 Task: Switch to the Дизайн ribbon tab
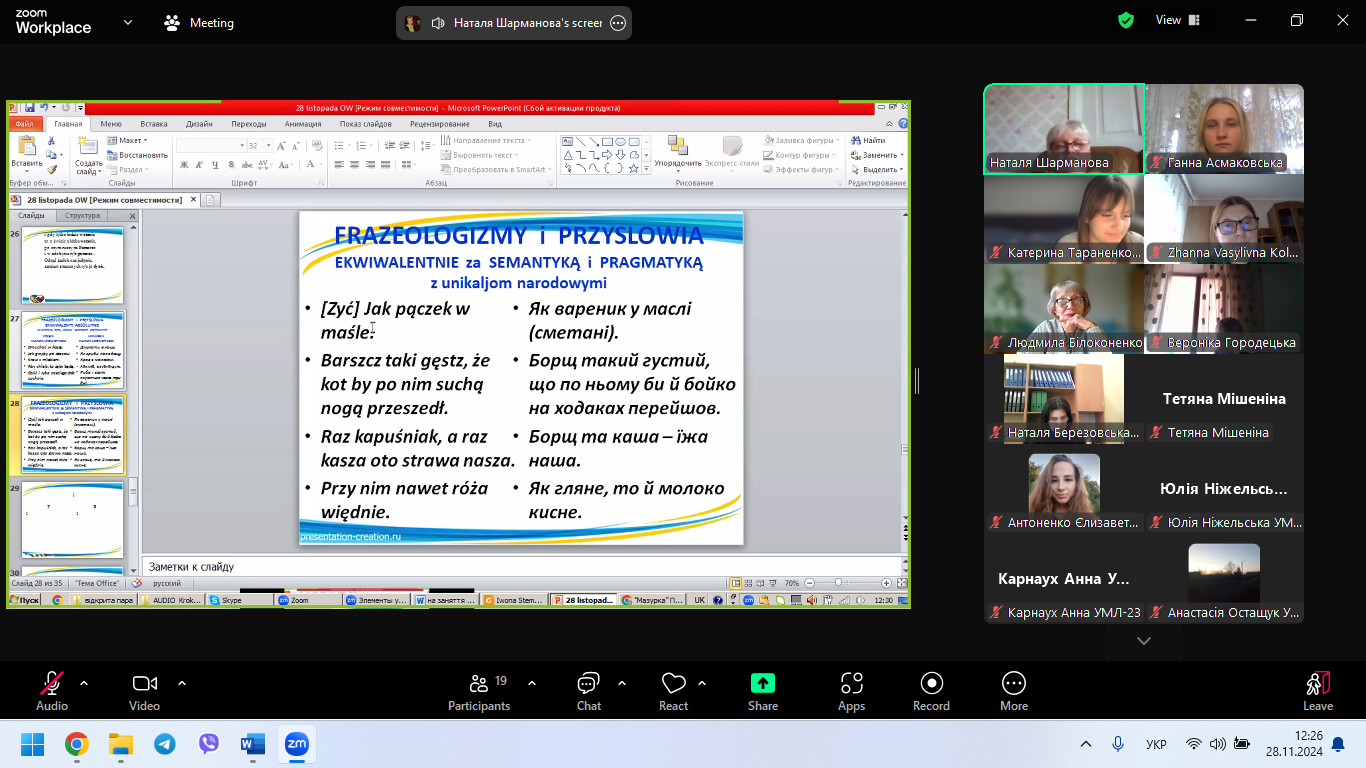199,124
